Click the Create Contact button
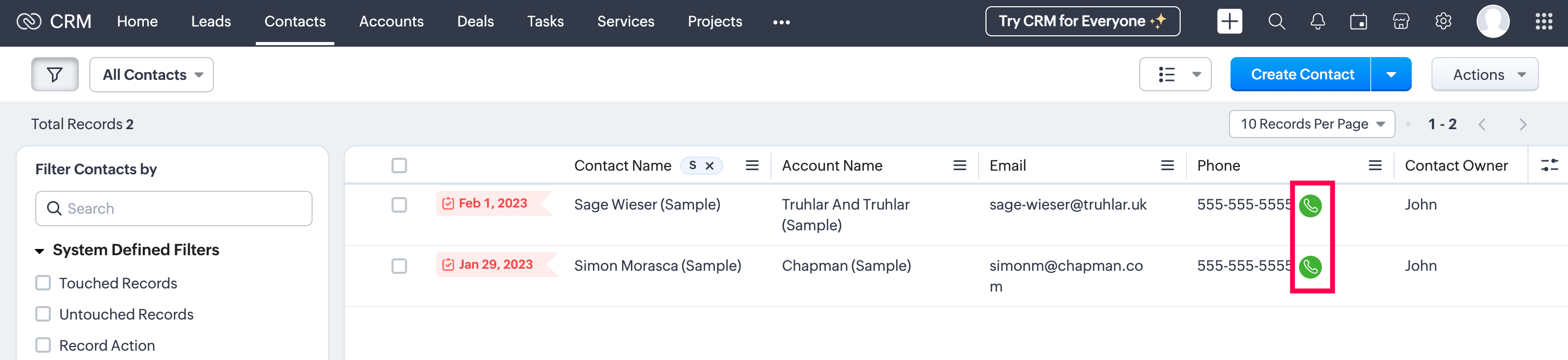The image size is (1568, 360). coord(1302,75)
